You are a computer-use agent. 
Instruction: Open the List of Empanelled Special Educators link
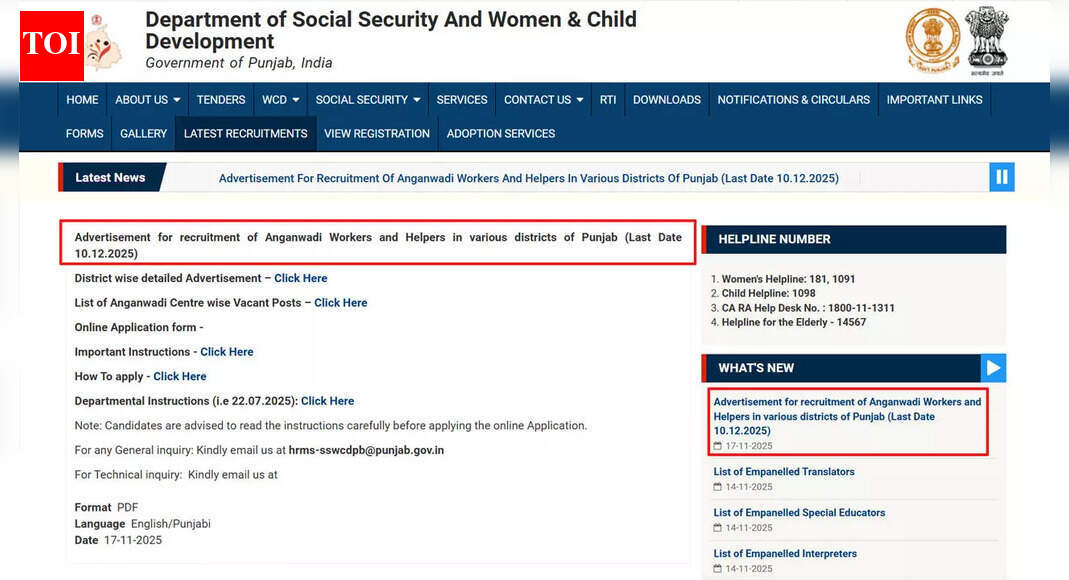(798, 512)
